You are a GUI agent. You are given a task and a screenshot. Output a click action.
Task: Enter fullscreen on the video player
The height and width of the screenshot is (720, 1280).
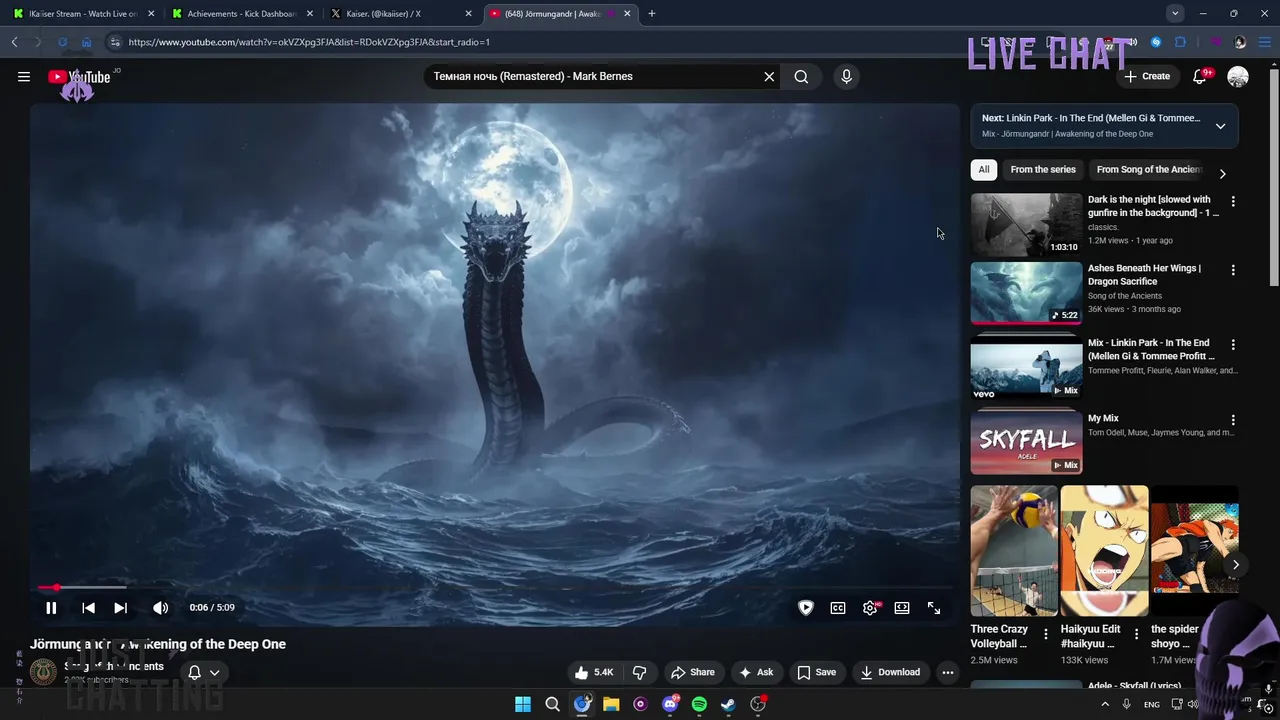[934, 608]
